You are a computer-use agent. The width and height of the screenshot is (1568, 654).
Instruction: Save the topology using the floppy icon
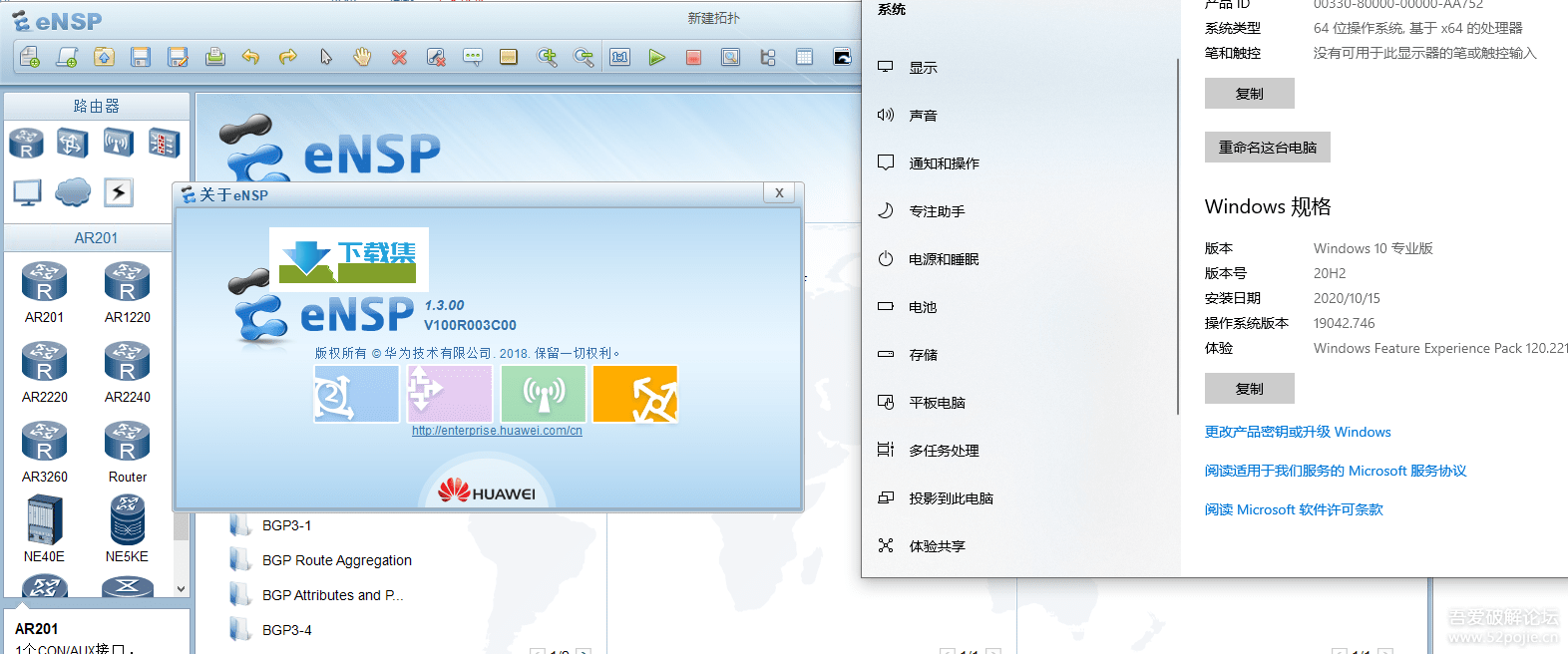[x=141, y=57]
